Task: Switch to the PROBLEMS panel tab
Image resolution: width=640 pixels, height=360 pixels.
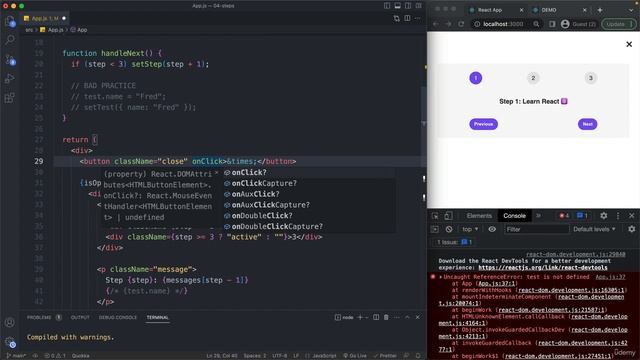Action: pyautogui.click(x=39, y=317)
